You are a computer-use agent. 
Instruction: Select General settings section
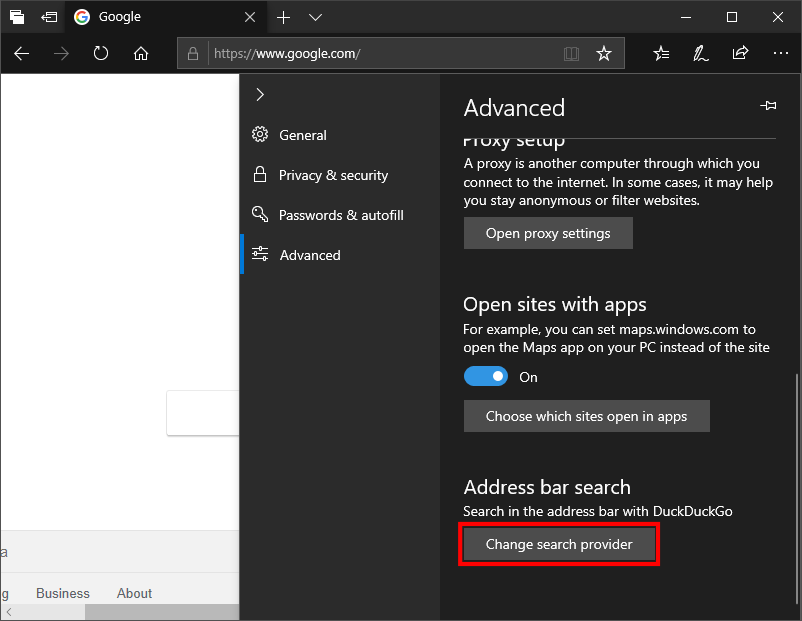(302, 135)
